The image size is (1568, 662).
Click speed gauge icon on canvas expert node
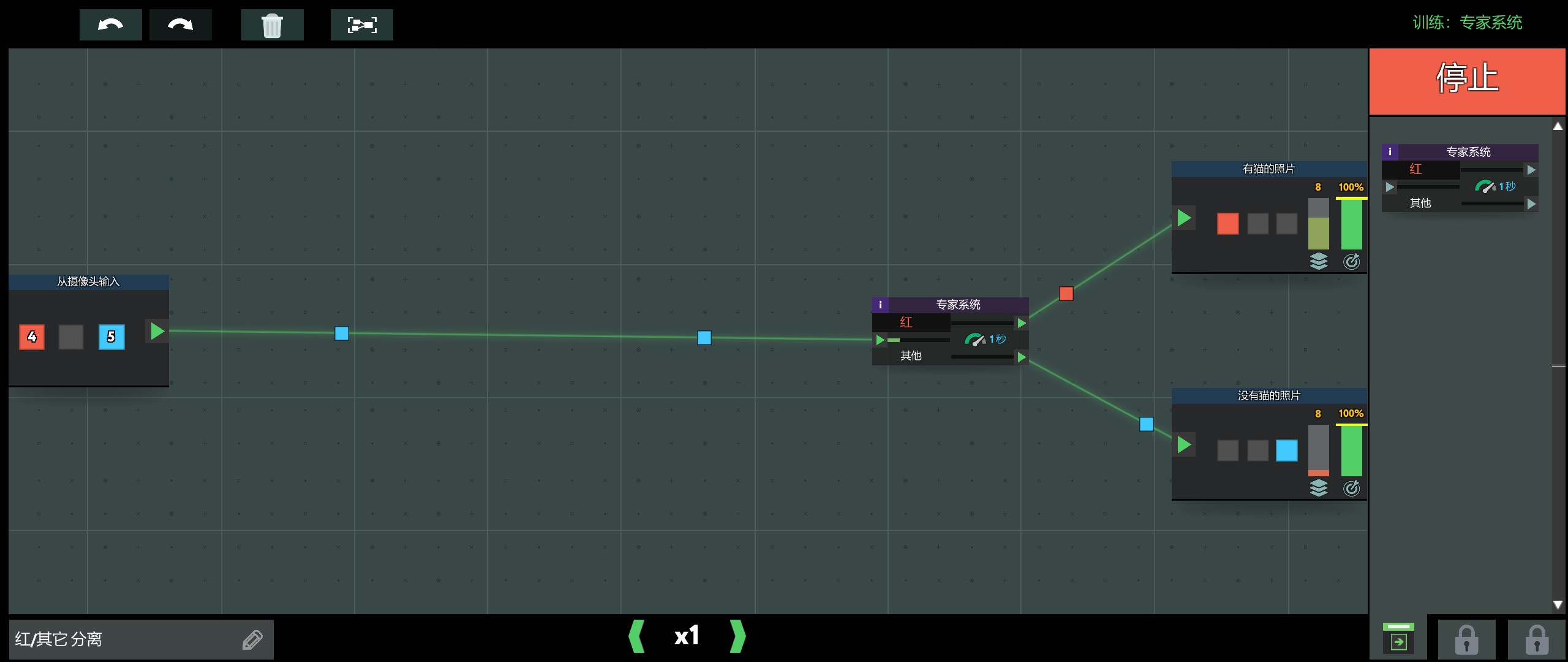tap(974, 340)
